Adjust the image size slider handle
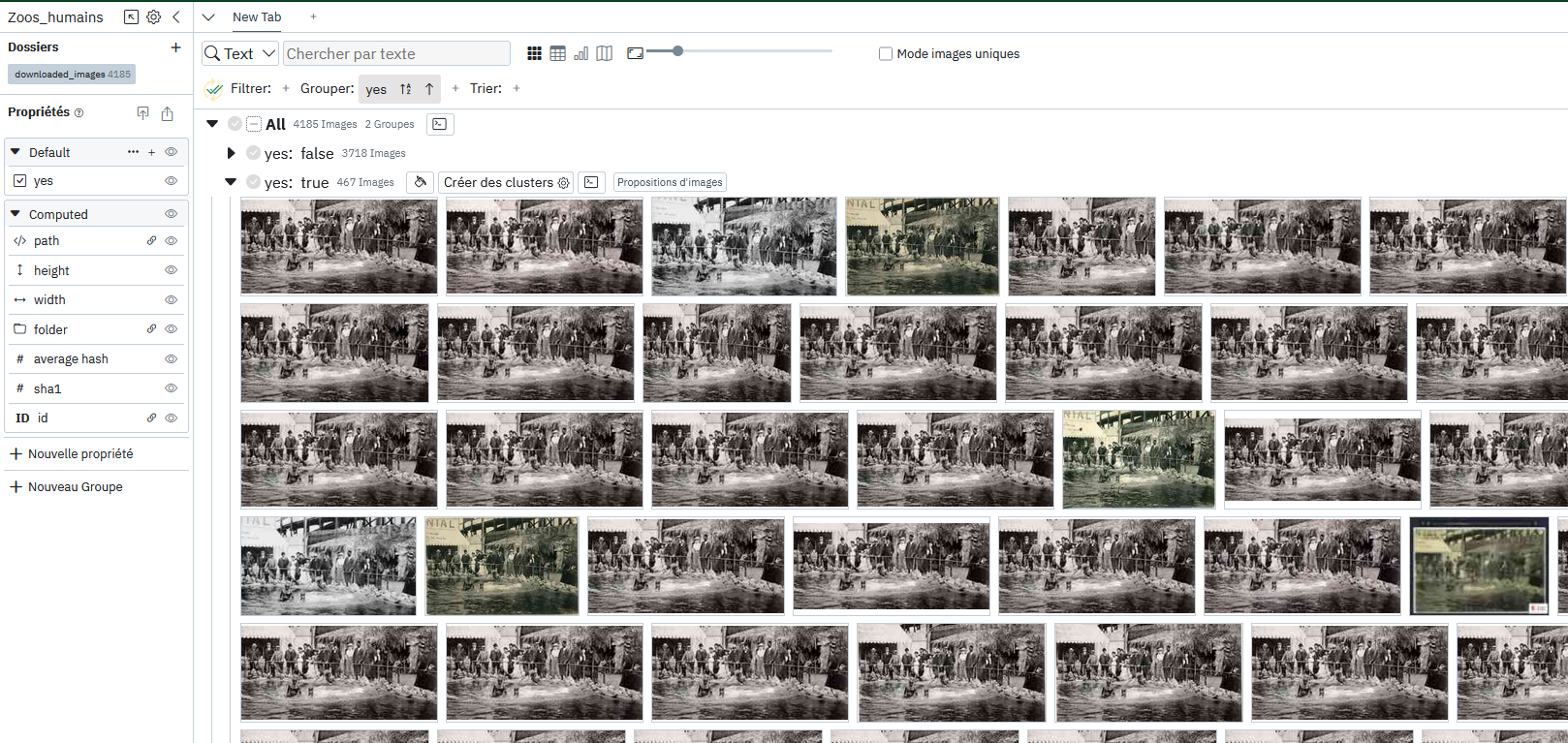Screen dimensions: 1568x743 tap(677, 50)
